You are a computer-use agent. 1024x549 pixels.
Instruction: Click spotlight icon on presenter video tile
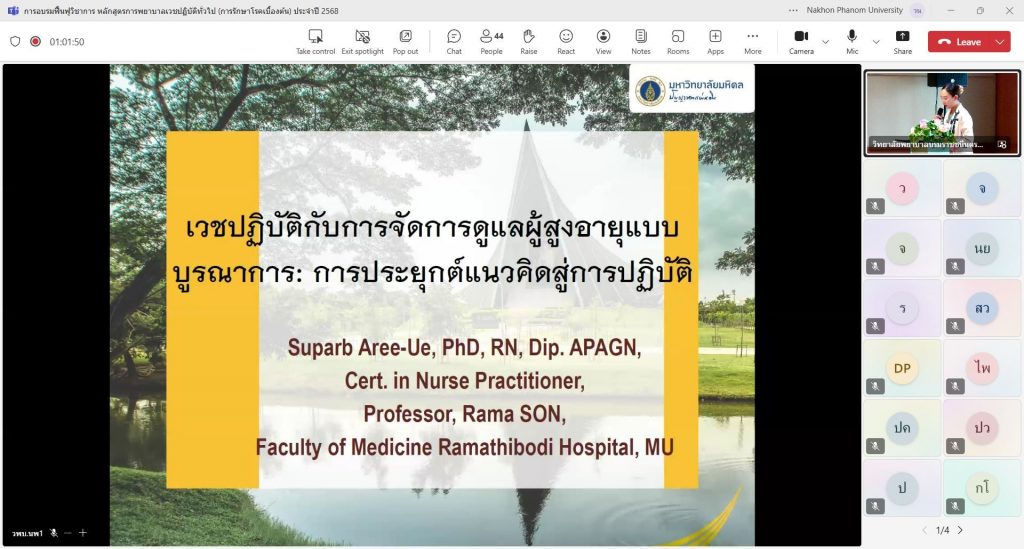point(1002,144)
